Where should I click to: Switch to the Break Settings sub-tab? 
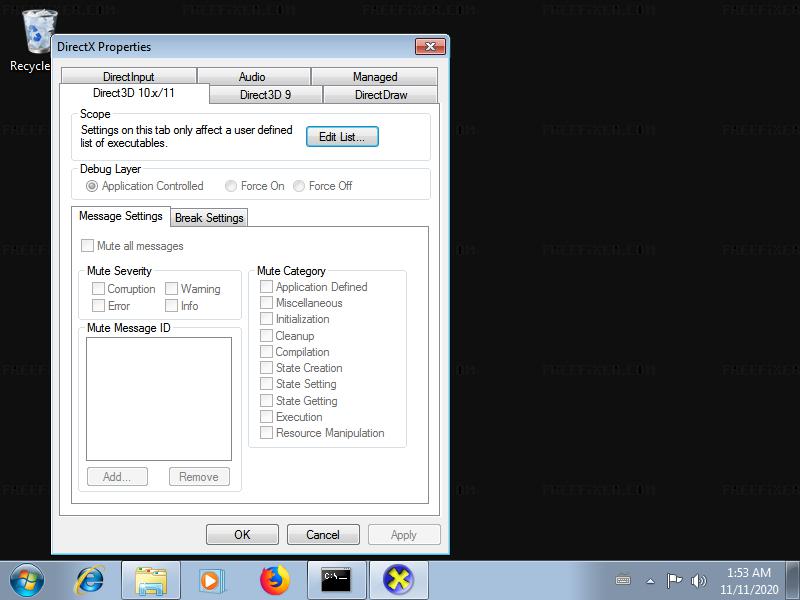pos(209,218)
